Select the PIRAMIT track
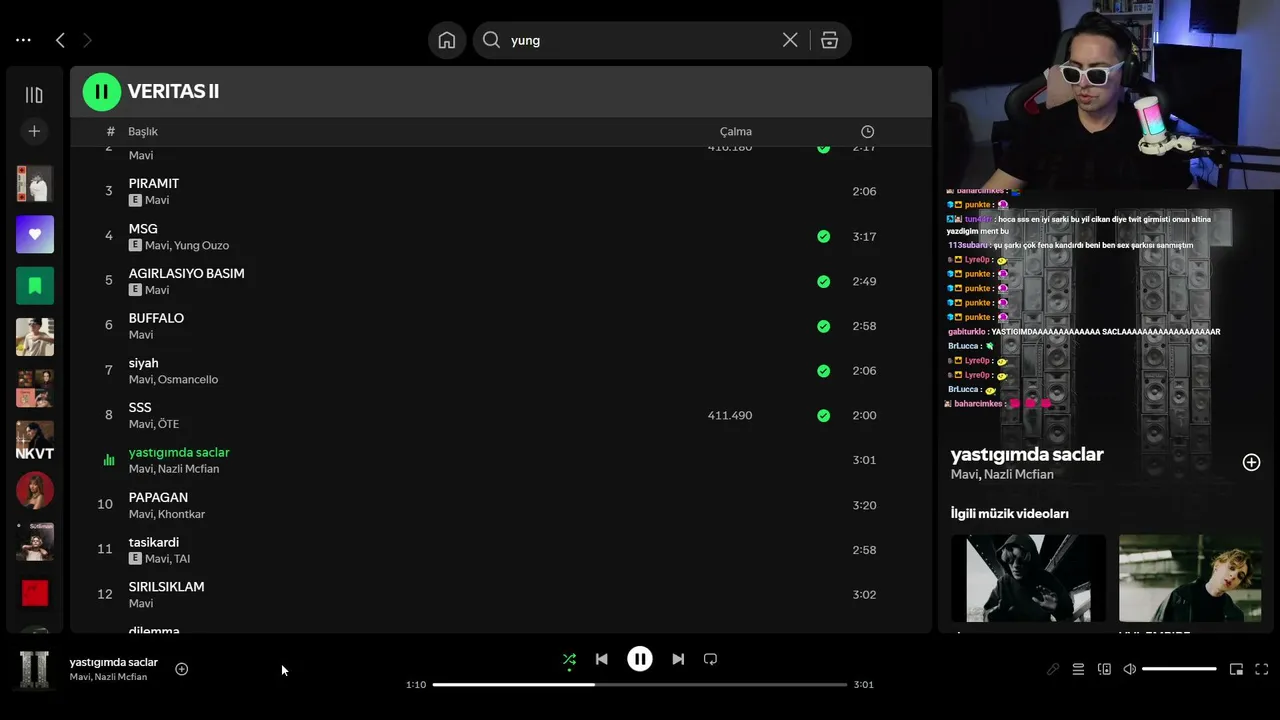The image size is (1280, 720). [x=154, y=184]
